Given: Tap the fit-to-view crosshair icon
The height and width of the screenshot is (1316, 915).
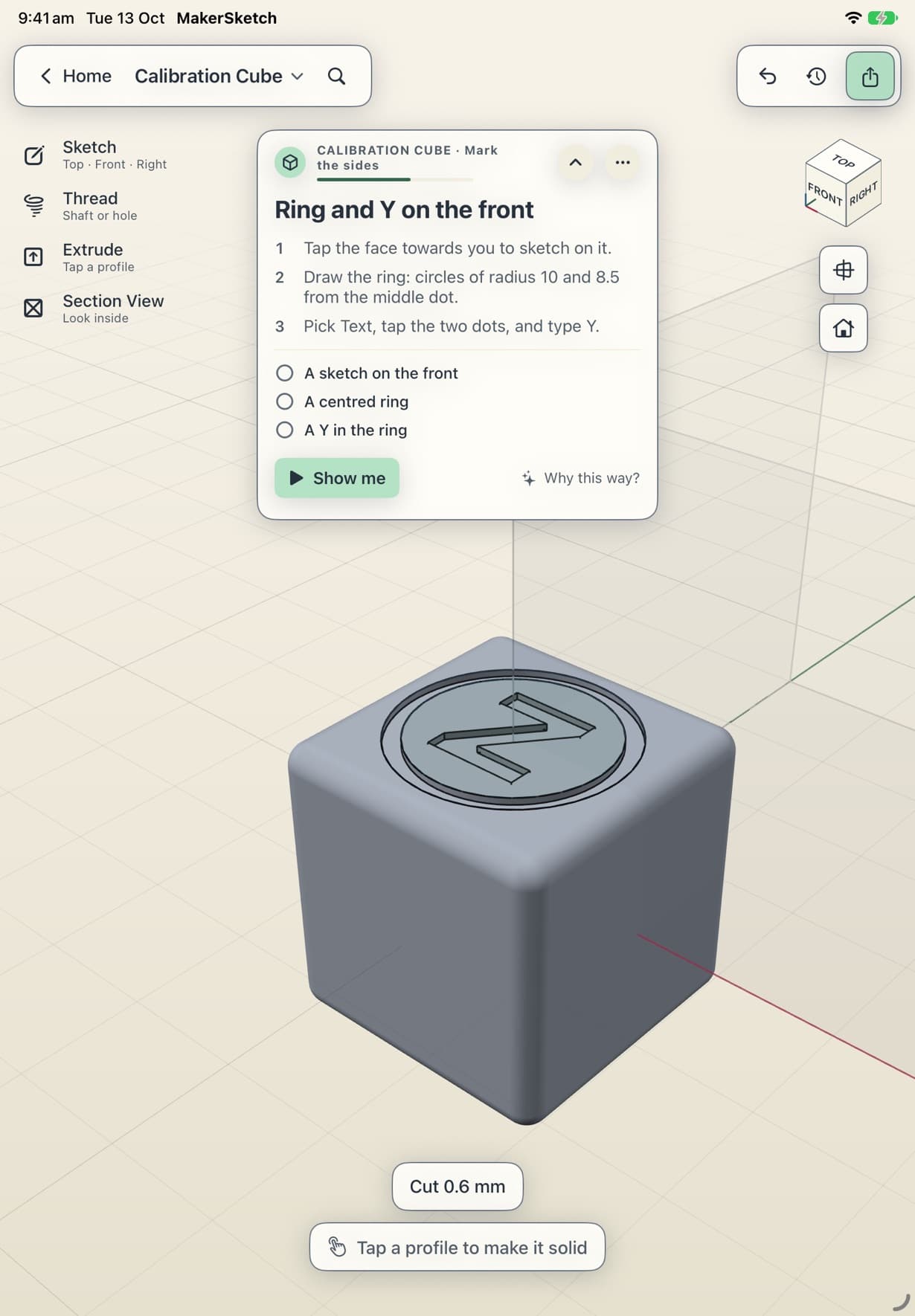Looking at the screenshot, I should pyautogui.click(x=843, y=270).
